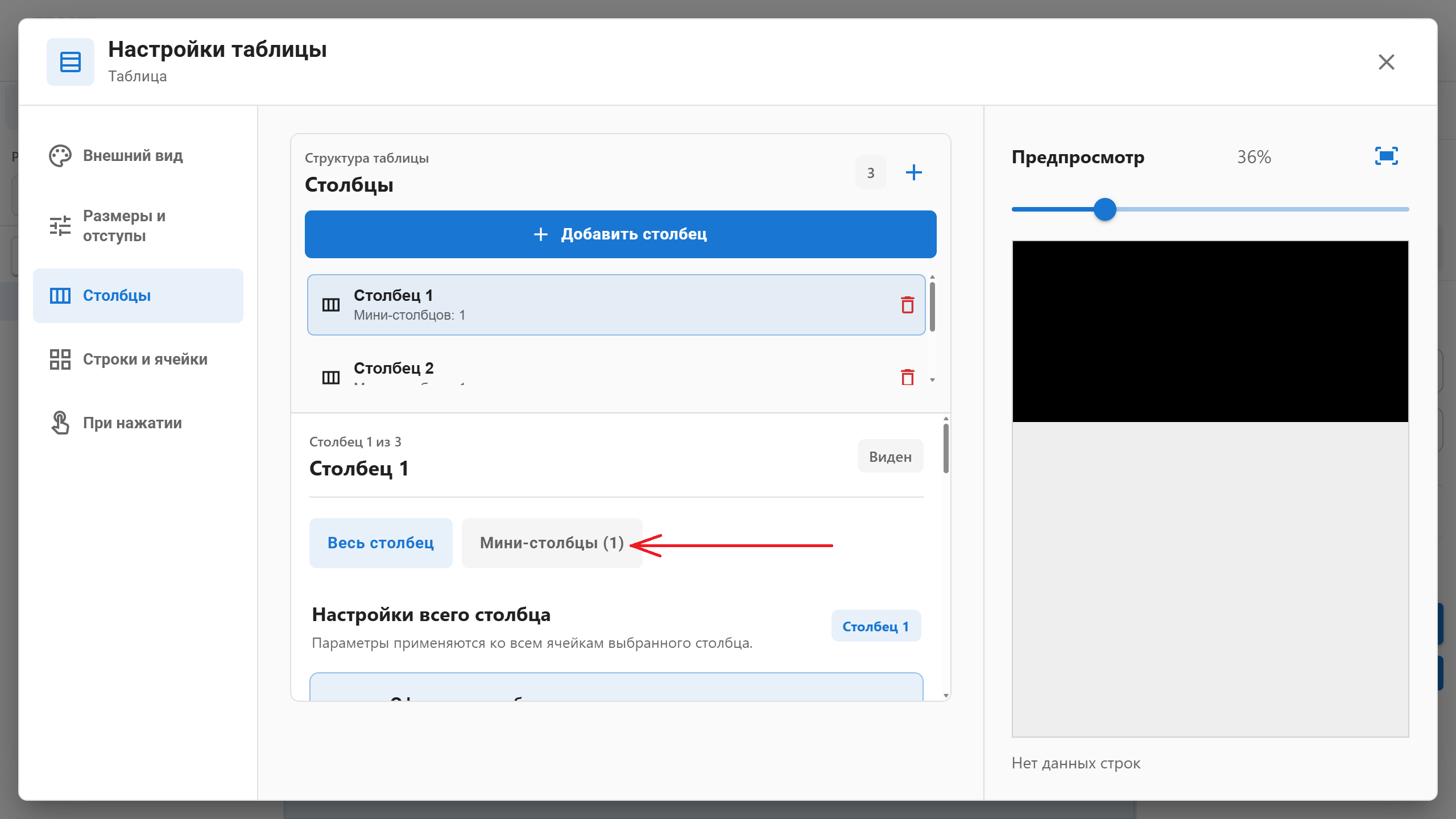1456x819 pixels.
Task: Click the Столбец 1 badge in settings
Action: pyautogui.click(x=876, y=626)
